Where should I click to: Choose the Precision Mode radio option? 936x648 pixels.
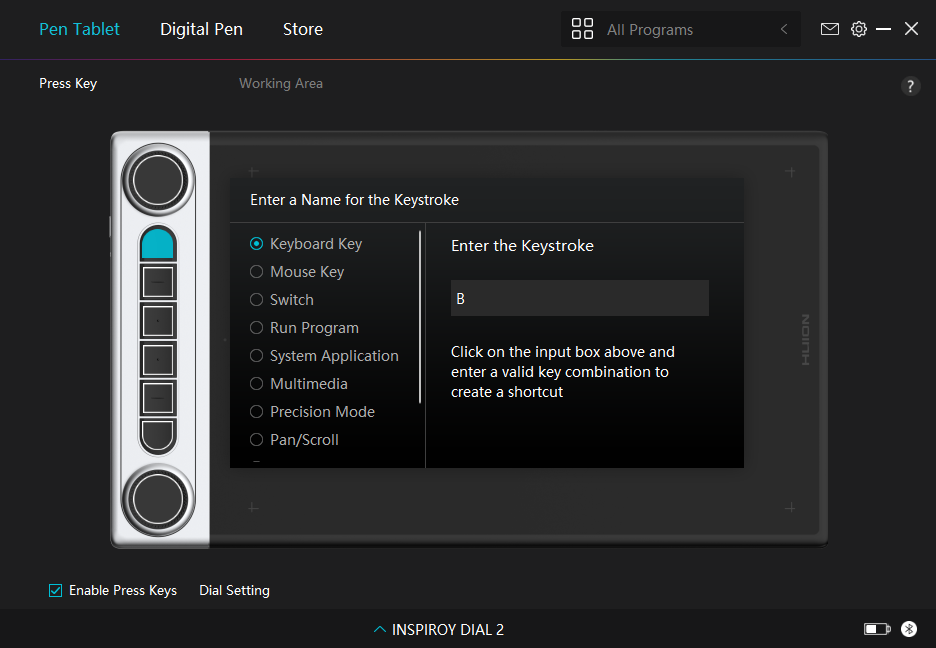pos(312,412)
